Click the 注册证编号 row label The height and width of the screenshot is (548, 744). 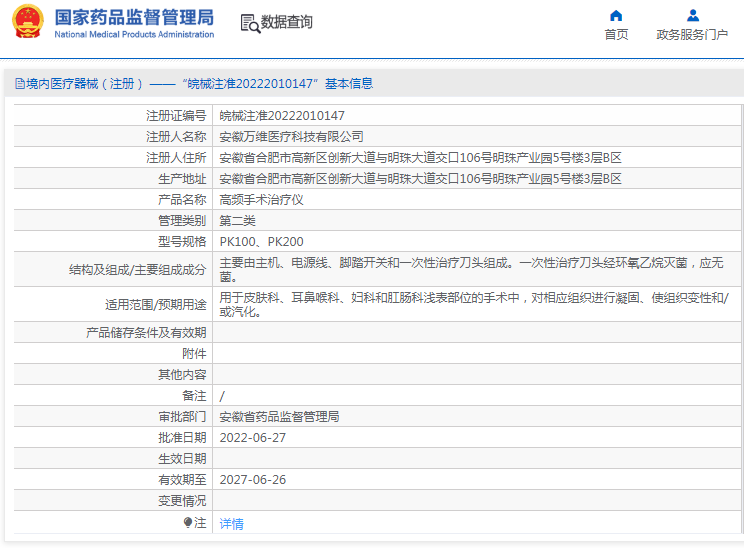(x=176, y=116)
